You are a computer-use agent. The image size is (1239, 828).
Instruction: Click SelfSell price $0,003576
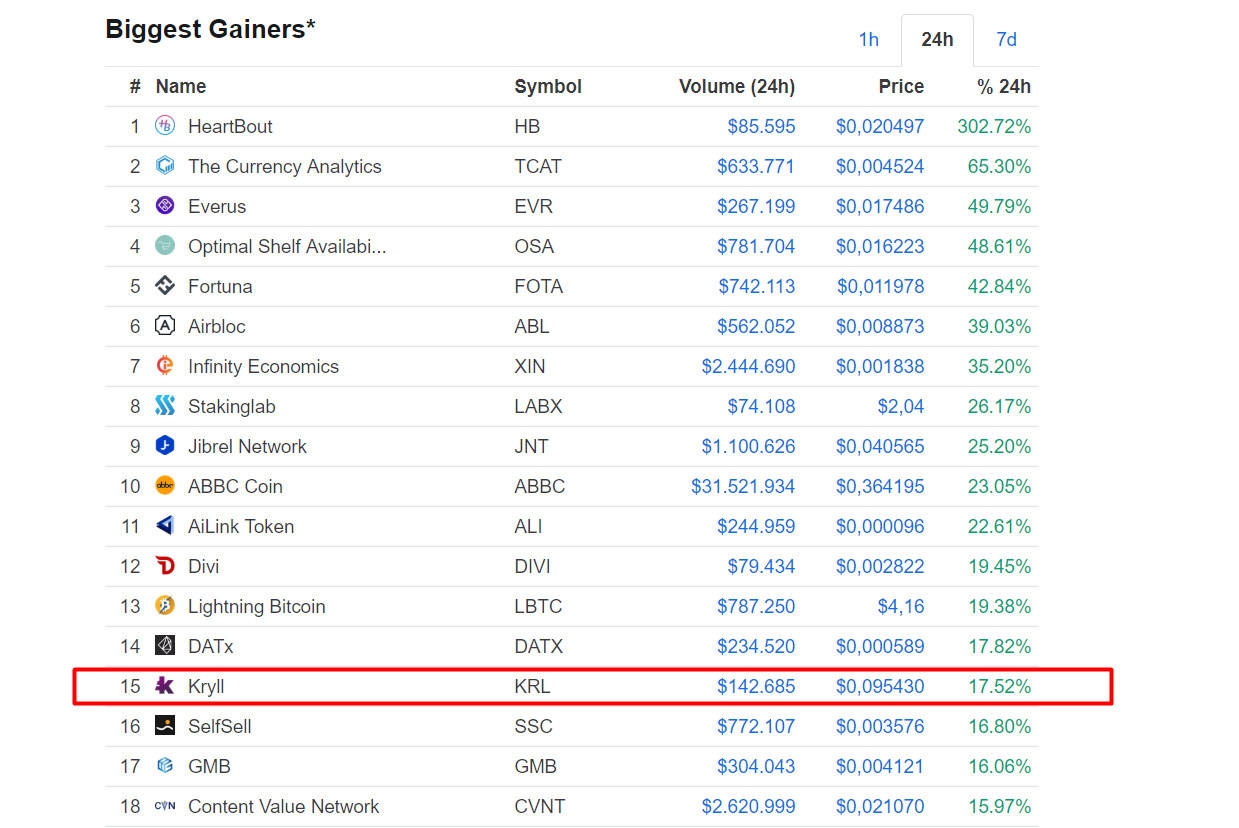[x=880, y=727]
